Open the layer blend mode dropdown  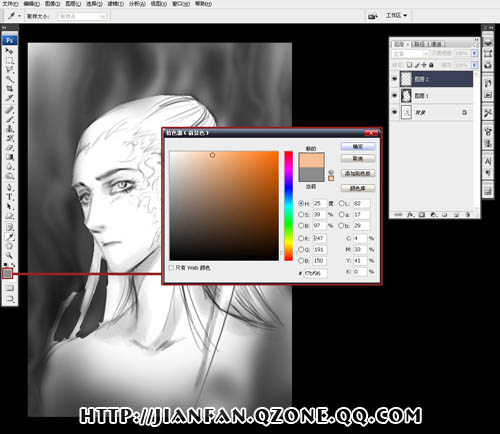pos(411,54)
